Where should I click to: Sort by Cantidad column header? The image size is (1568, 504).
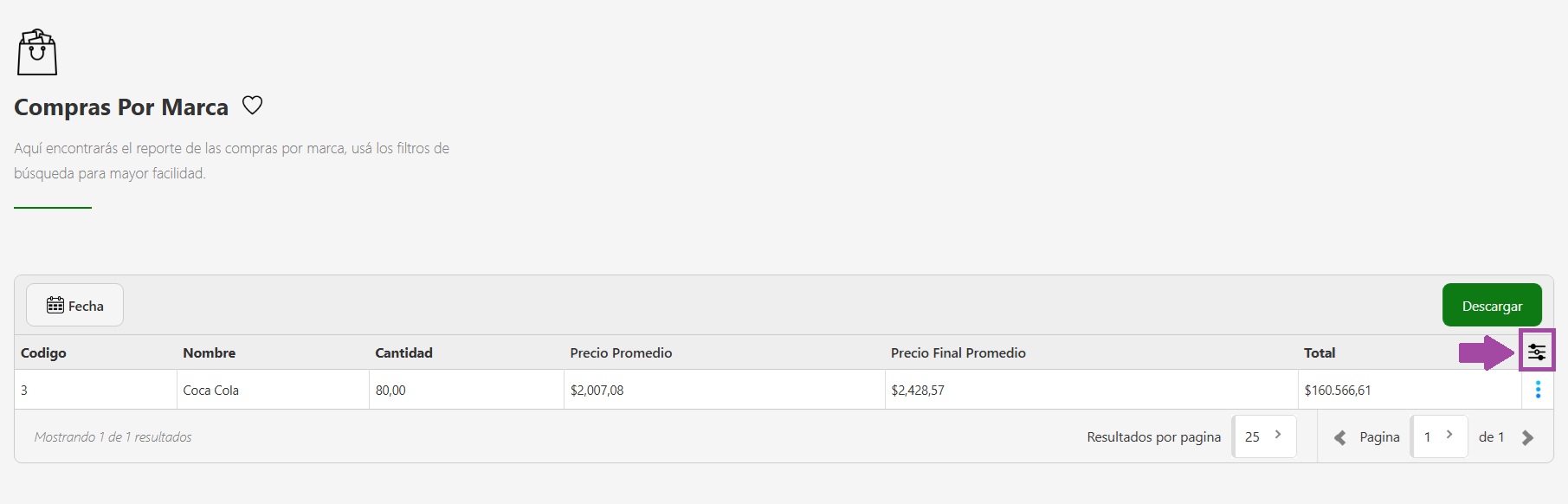(x=403, y=352)
